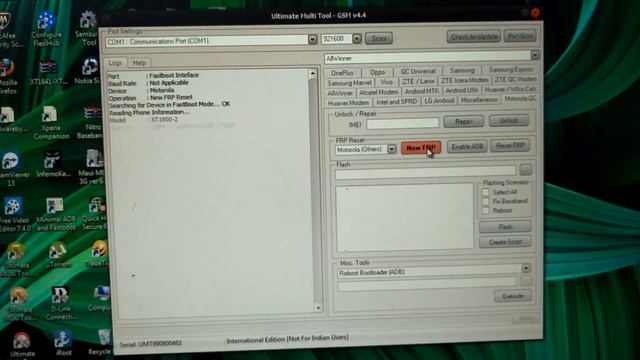Select the Oppo tab

click(x=378, y=72)
